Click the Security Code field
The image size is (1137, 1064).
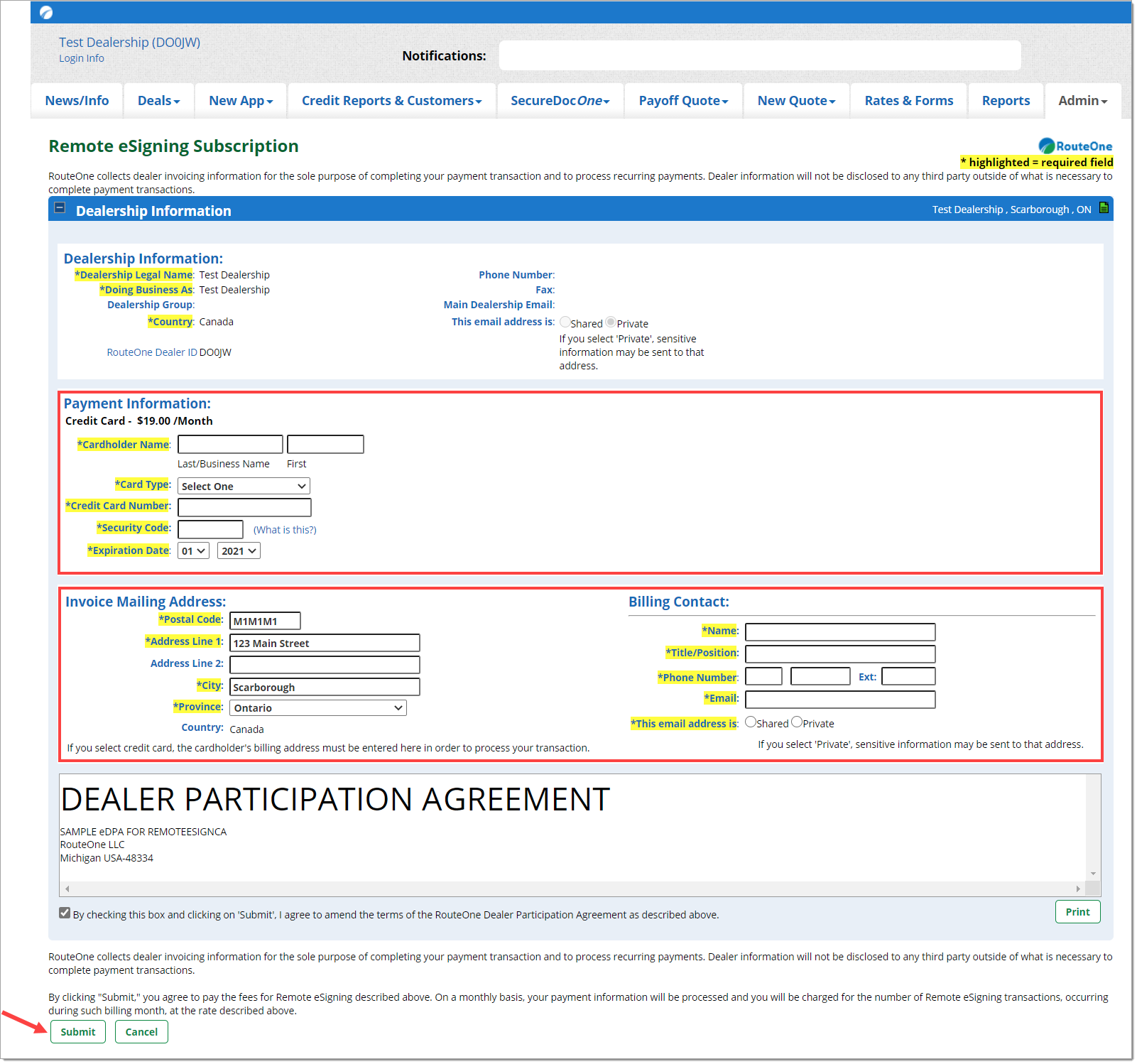(210, 529)
